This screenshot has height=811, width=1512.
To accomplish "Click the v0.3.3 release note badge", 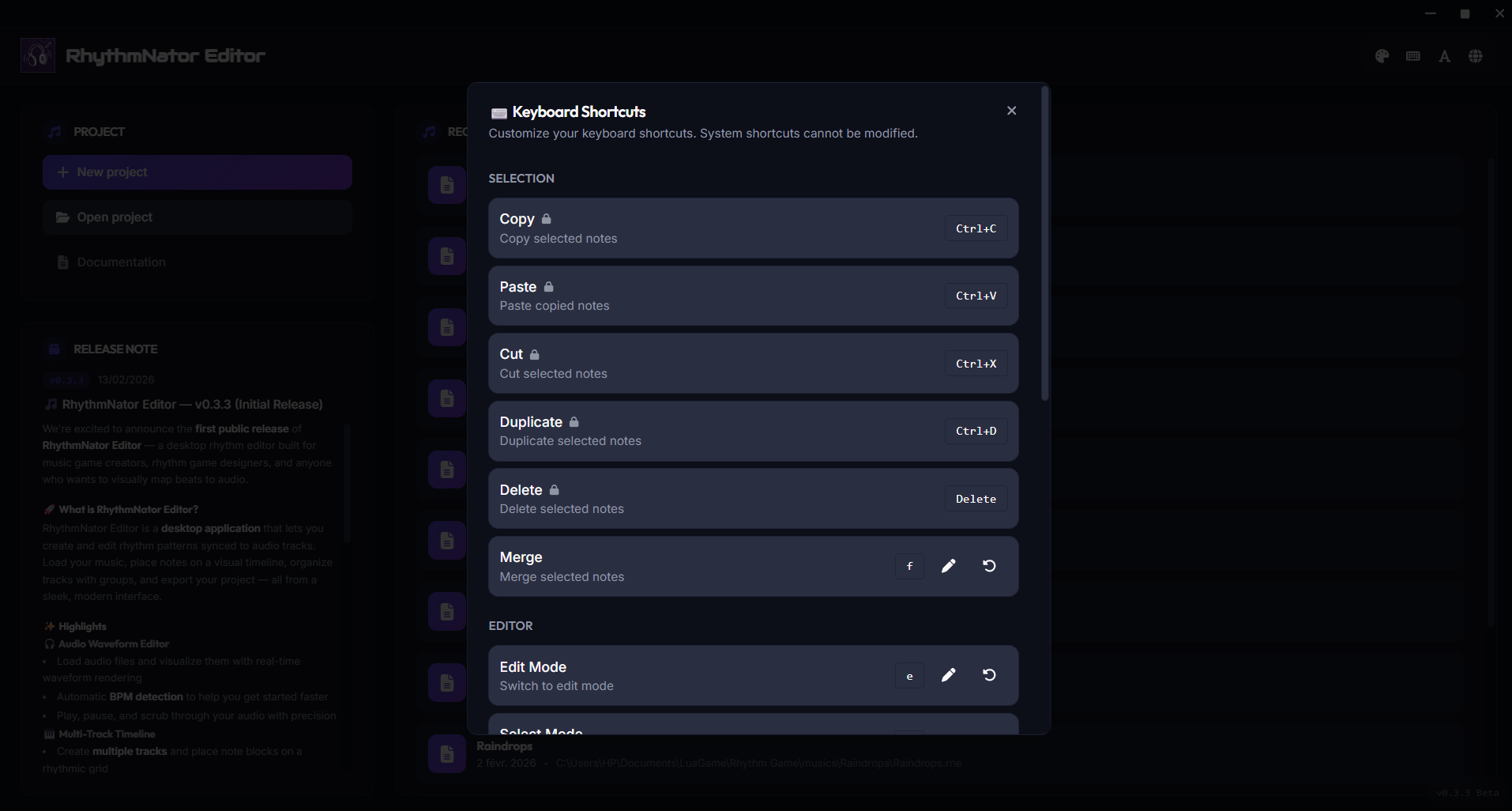I will click(x=66, y=379).
